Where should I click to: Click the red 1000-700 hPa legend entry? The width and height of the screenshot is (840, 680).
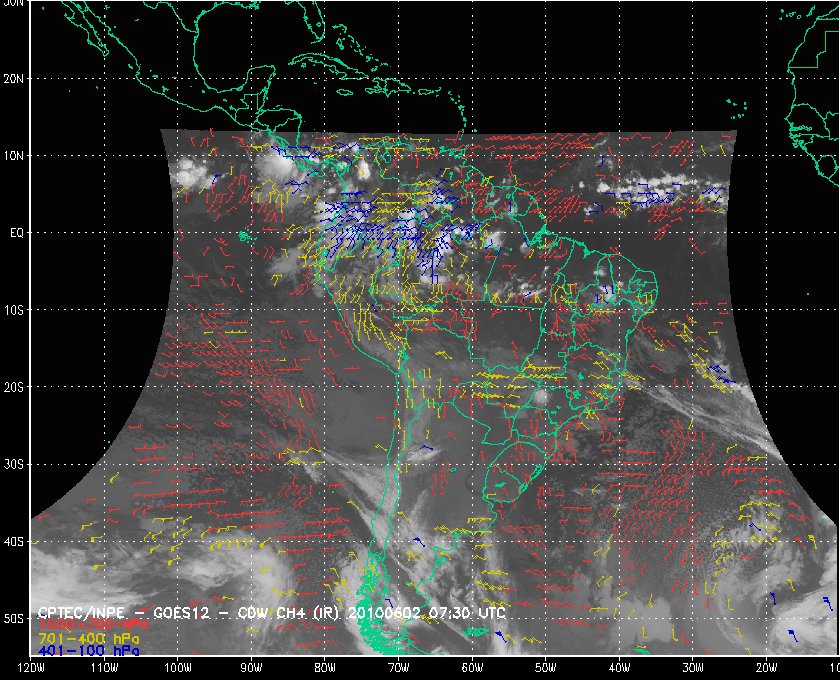93,625
